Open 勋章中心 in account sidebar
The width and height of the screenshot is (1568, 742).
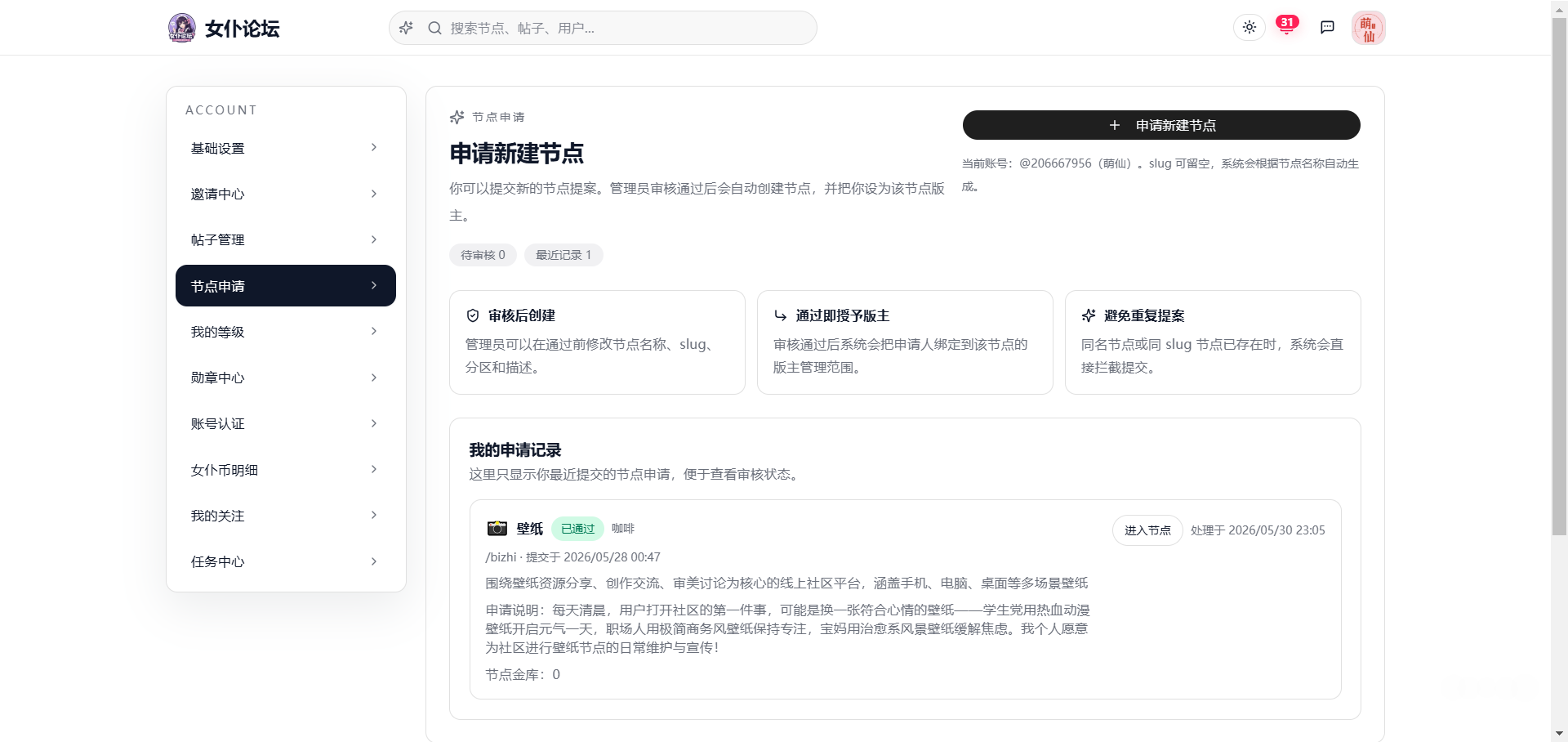(x=286, y=378)
